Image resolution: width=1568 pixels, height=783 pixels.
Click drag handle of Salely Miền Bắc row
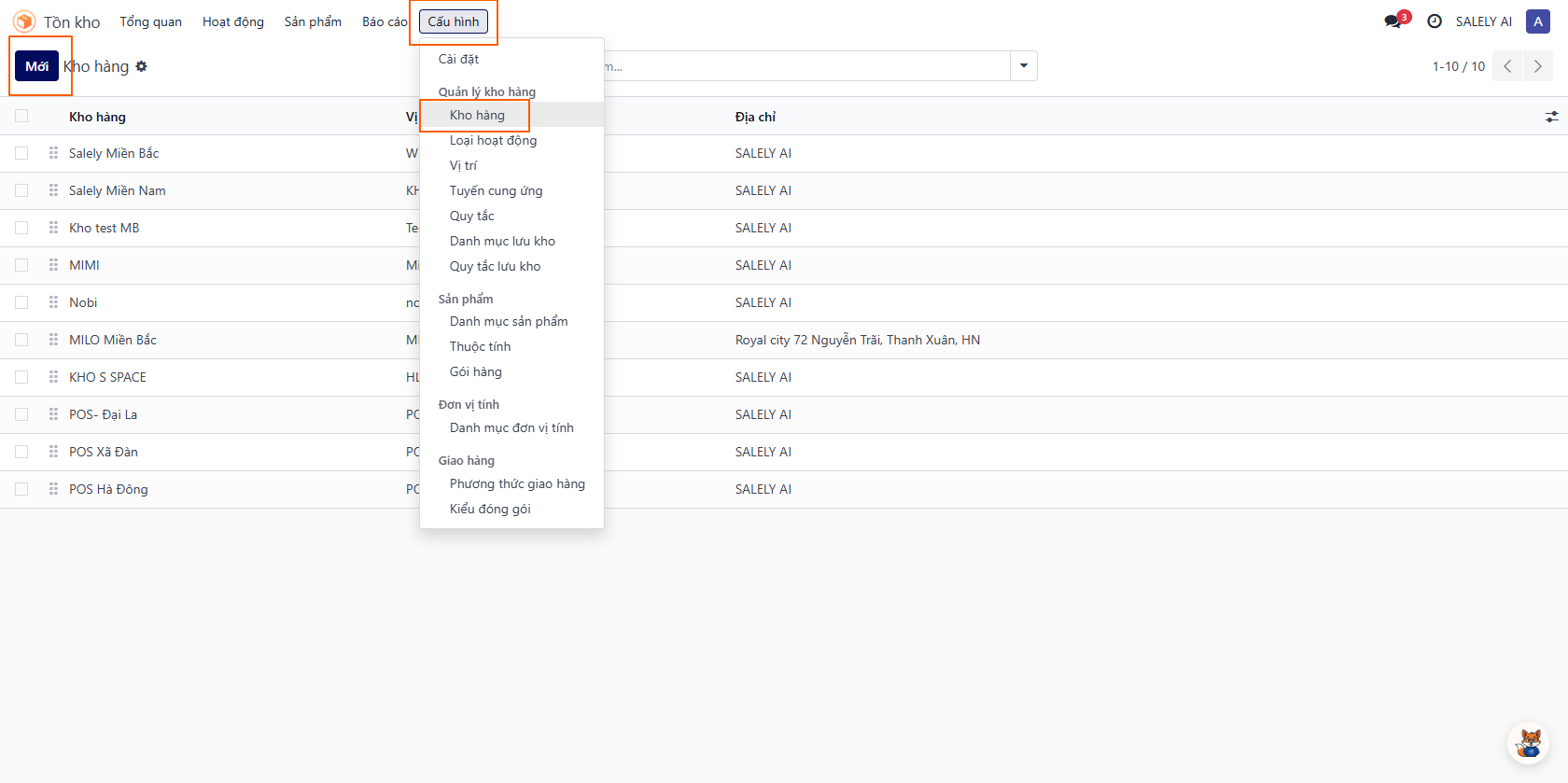click(x=53, y=153)
